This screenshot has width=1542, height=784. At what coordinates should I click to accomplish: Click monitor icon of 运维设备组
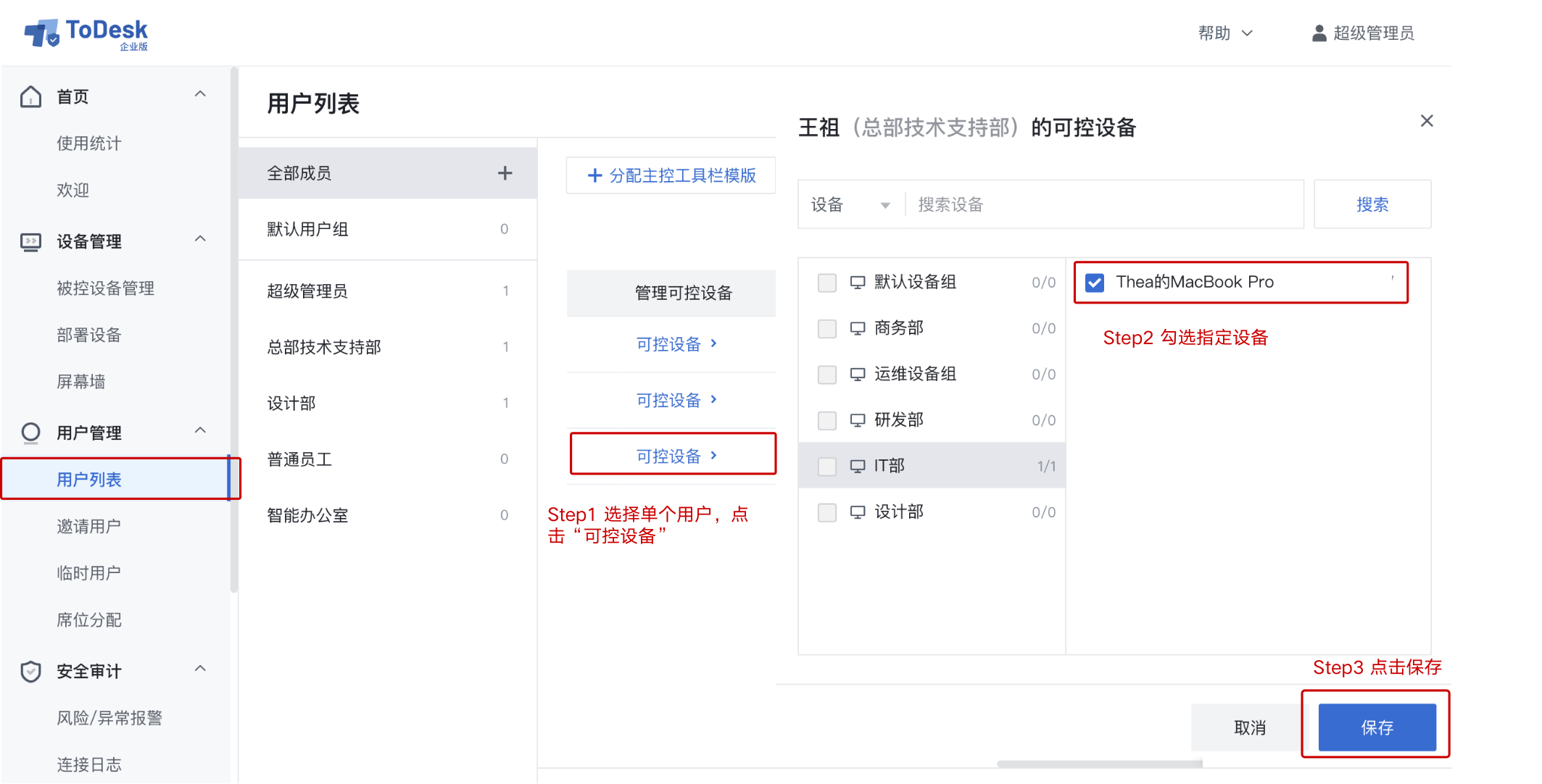pos(858,374)
